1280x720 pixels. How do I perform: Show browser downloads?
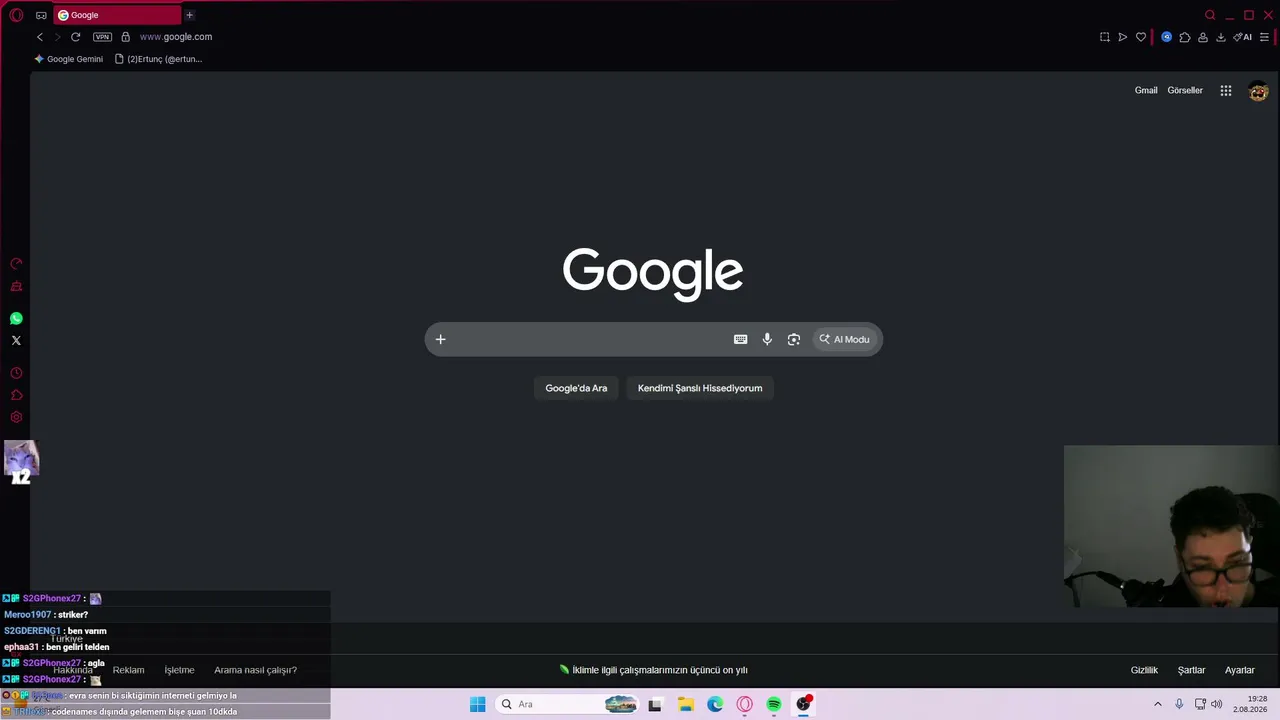coord(1221,37)
